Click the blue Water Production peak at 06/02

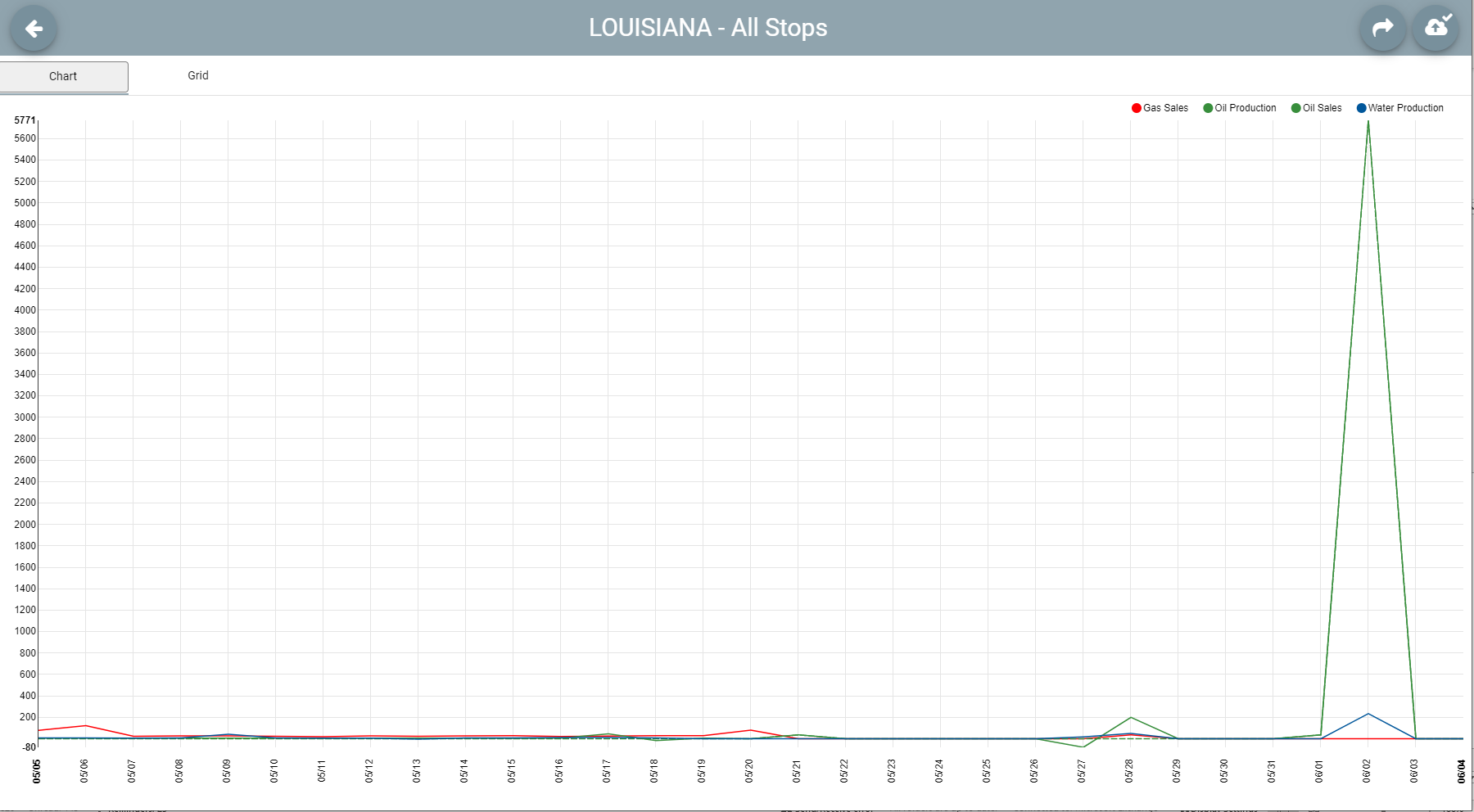[x=1368, y=714]
